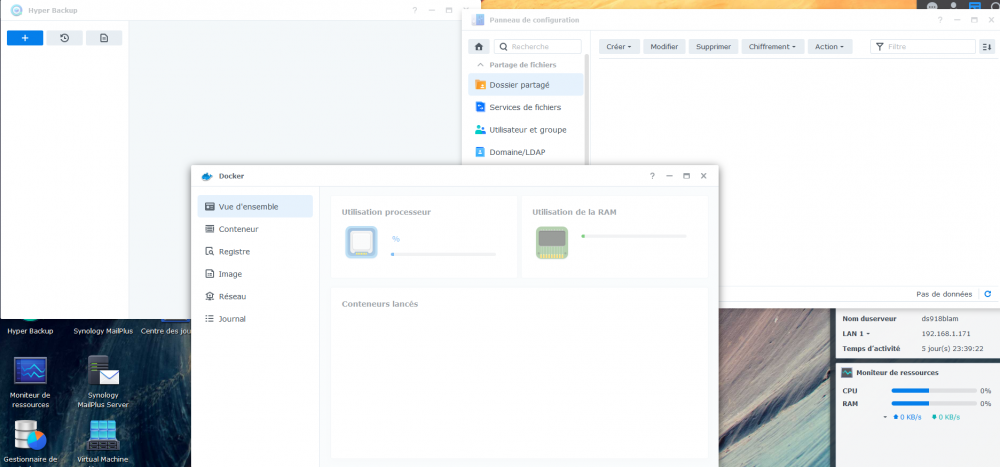Click the Control Panel sidebar scrollbar

[587, 108]
